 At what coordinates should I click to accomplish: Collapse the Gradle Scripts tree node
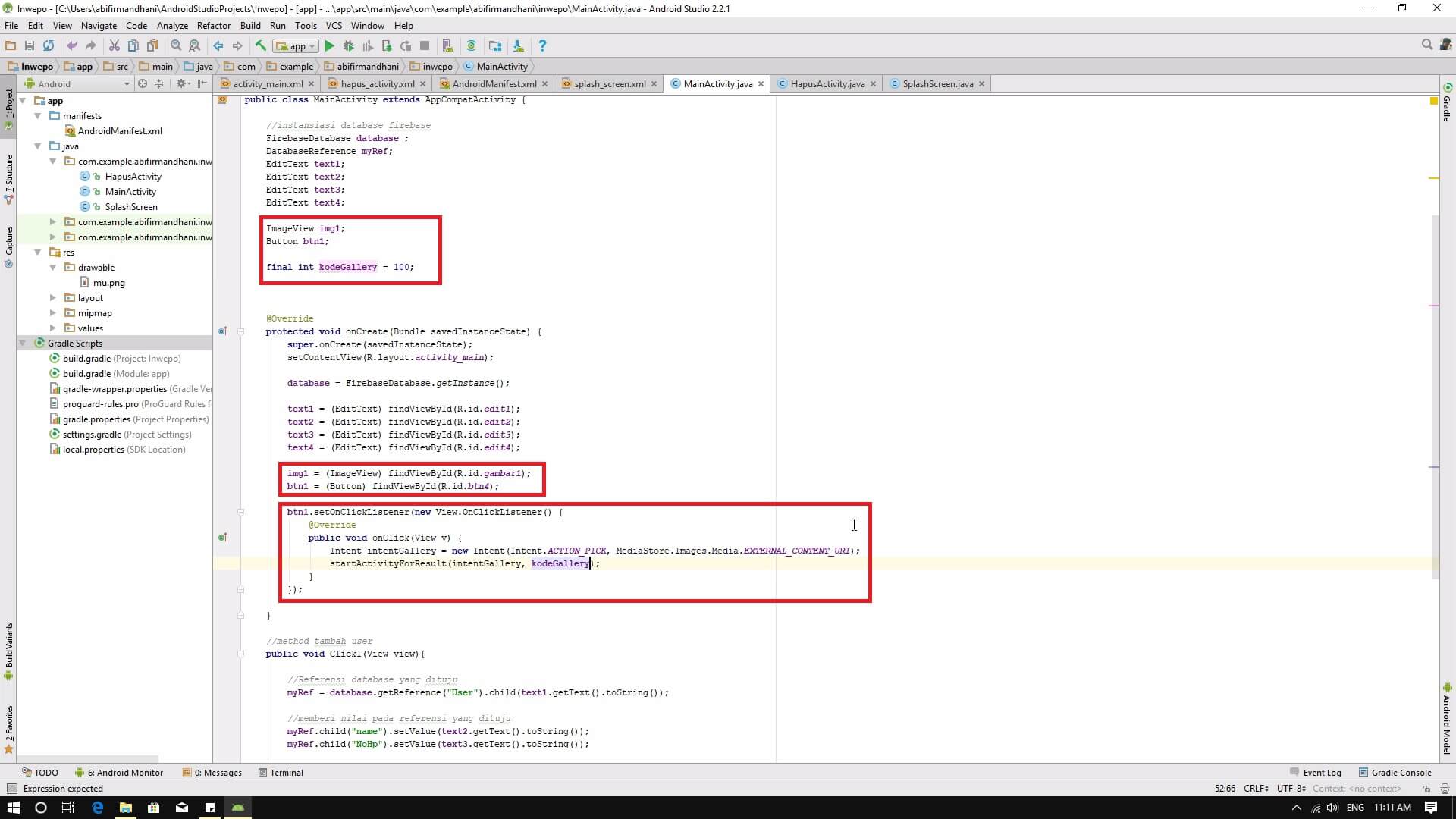23,344
